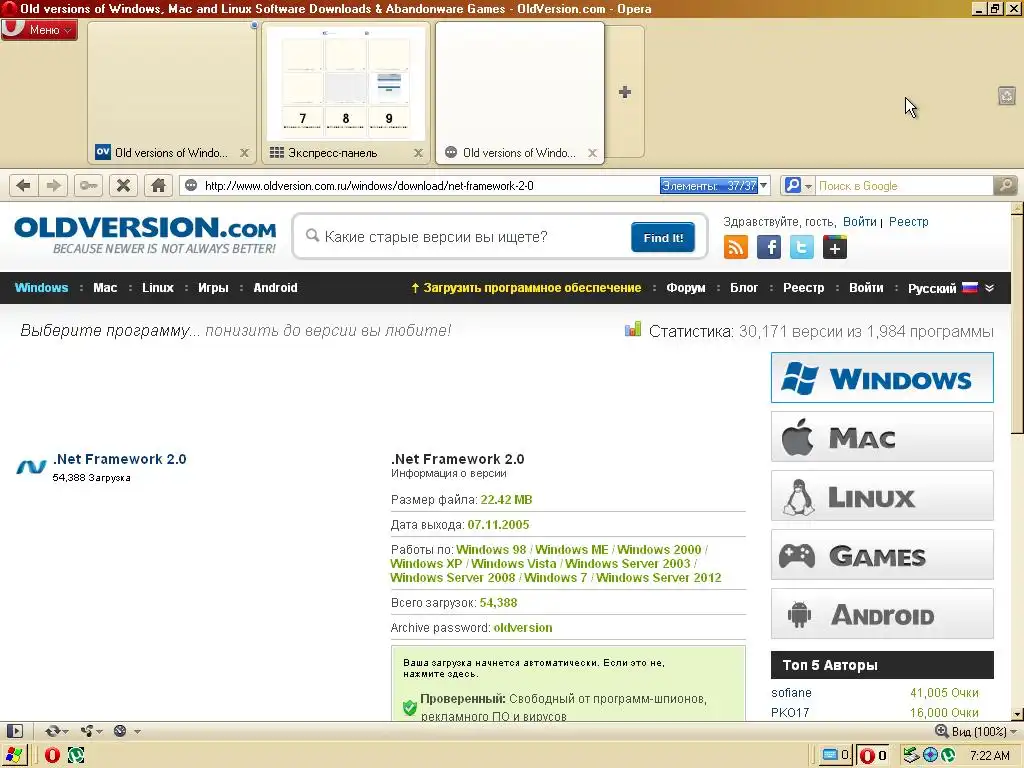Stop page loading with the X button
The image size is (1024, 768).
123,186
